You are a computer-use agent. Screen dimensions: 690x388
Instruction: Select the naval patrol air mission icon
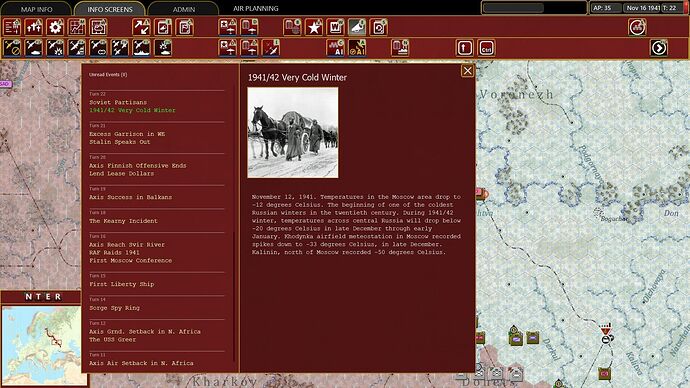coord(142,48)
